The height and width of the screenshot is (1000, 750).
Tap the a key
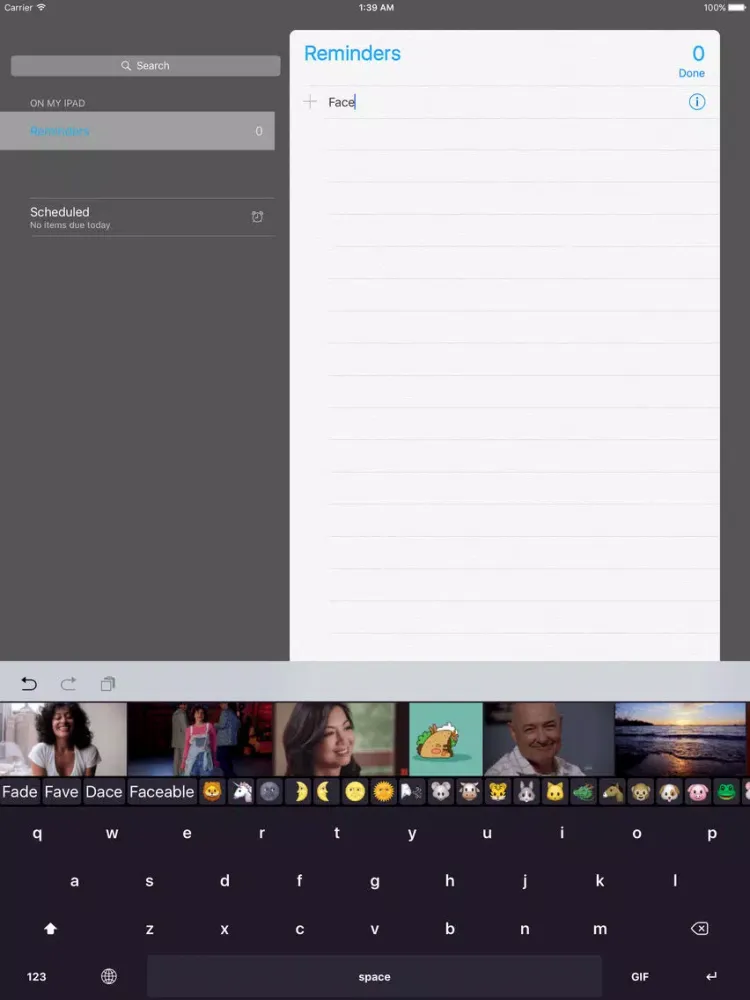(x=75, y=881)
